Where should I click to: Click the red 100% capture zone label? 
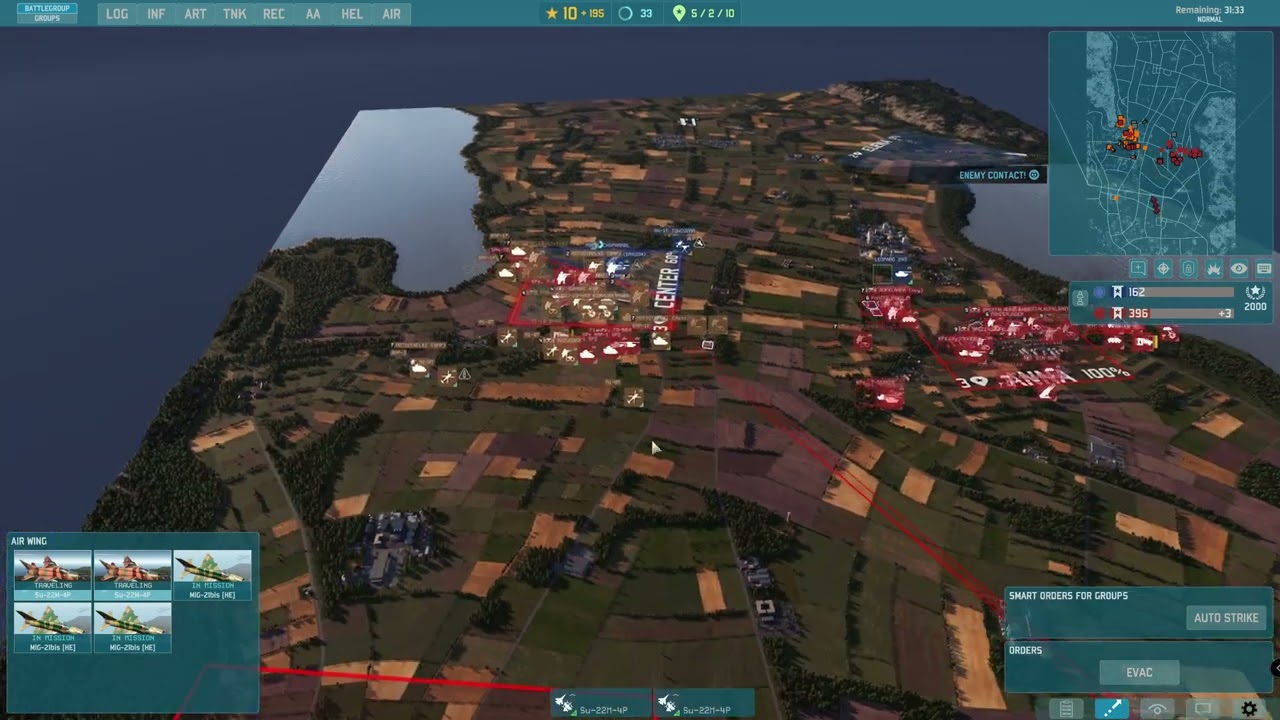1043,378
